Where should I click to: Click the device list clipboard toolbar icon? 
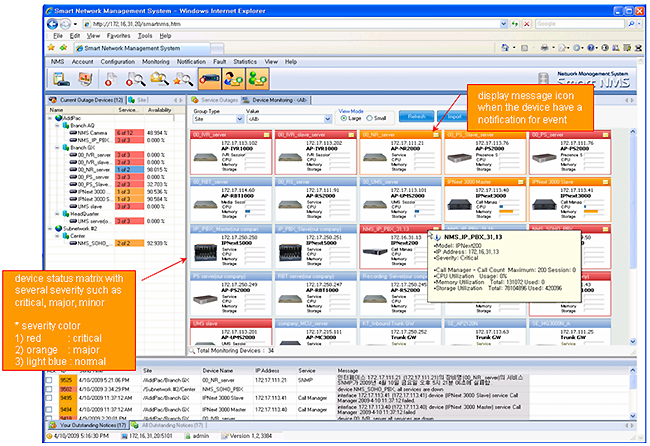coord(61,78)
